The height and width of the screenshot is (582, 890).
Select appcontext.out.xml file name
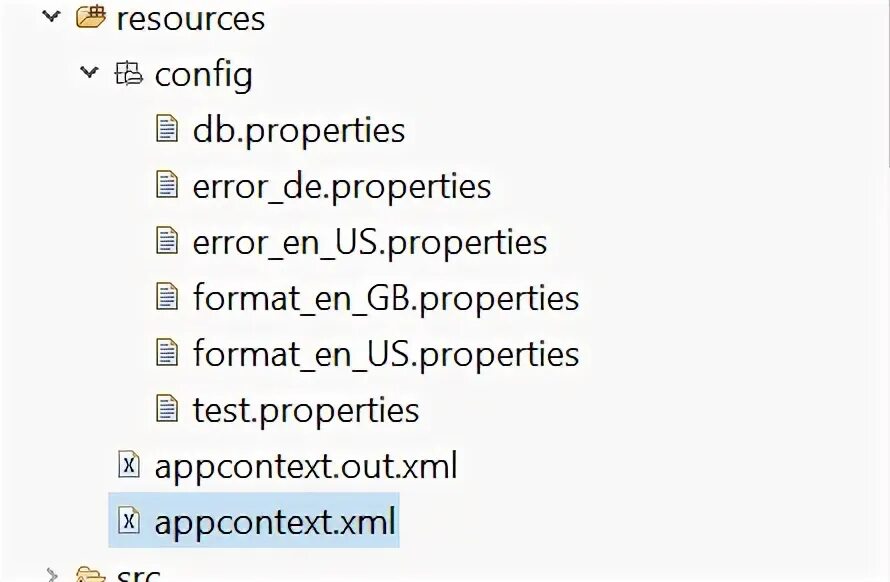tap(305, 466)
